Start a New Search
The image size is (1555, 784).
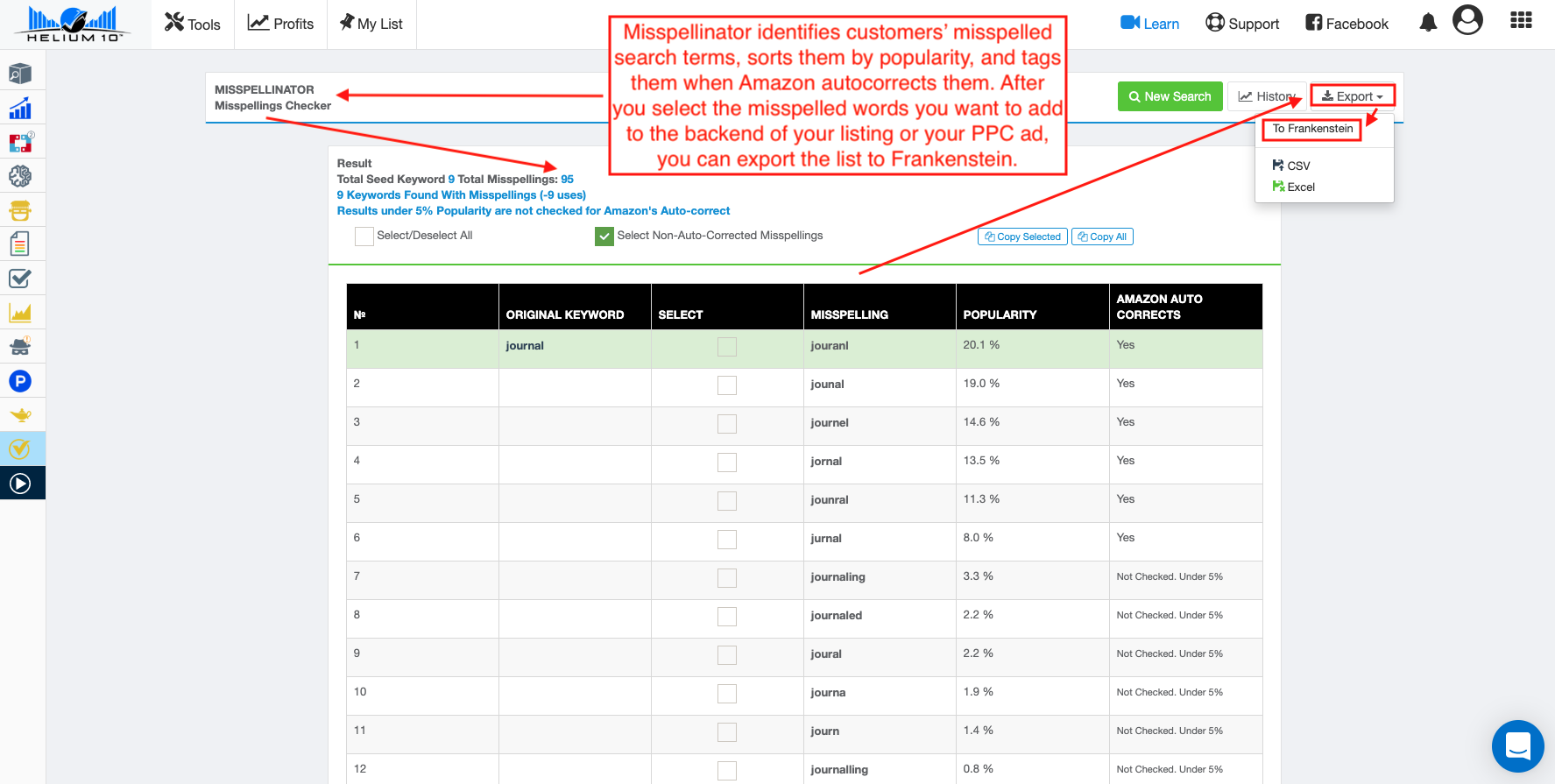pyautogui.click(x=1170, y=96)
